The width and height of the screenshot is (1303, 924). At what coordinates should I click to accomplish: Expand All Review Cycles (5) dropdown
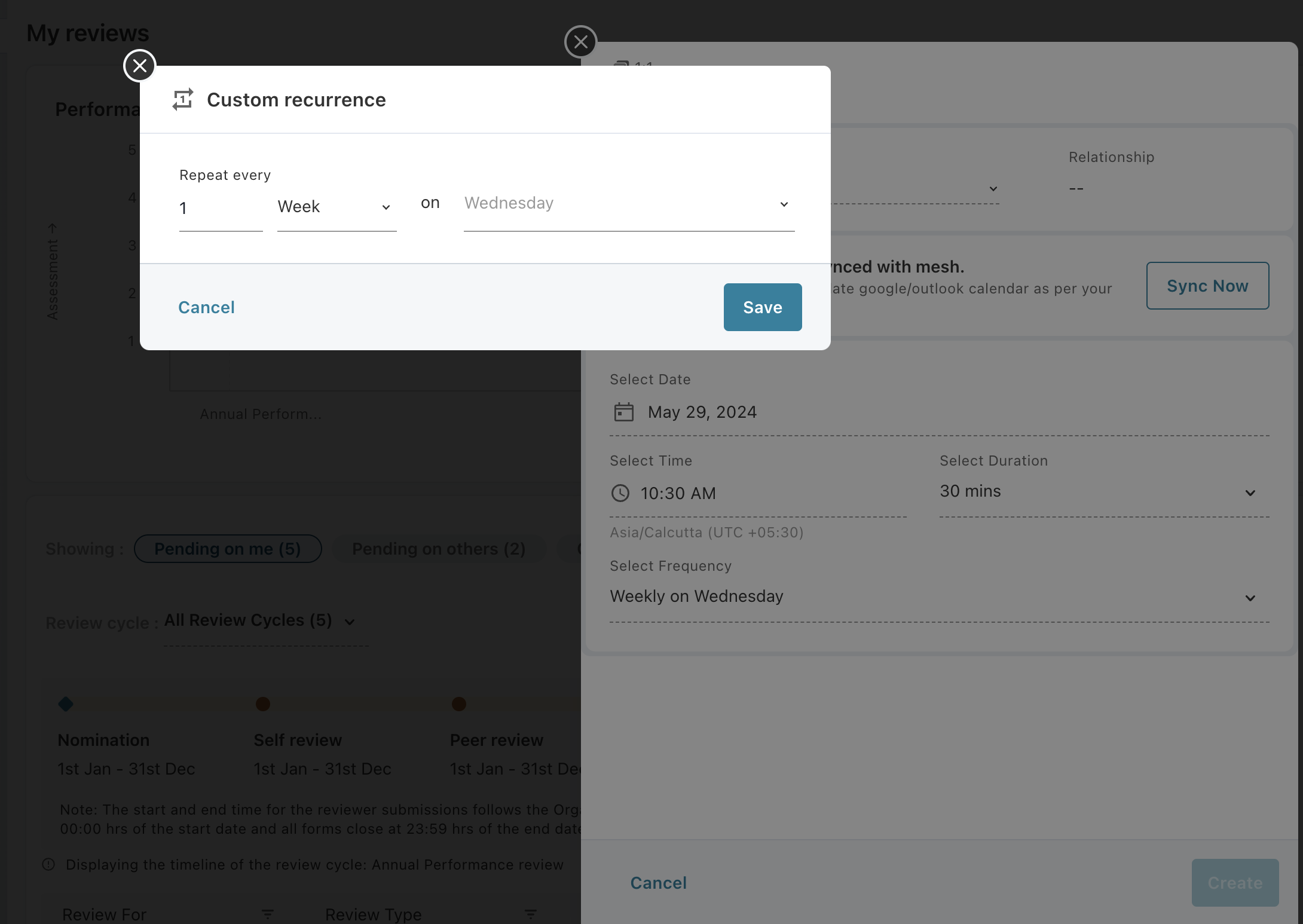coord(261,621)
